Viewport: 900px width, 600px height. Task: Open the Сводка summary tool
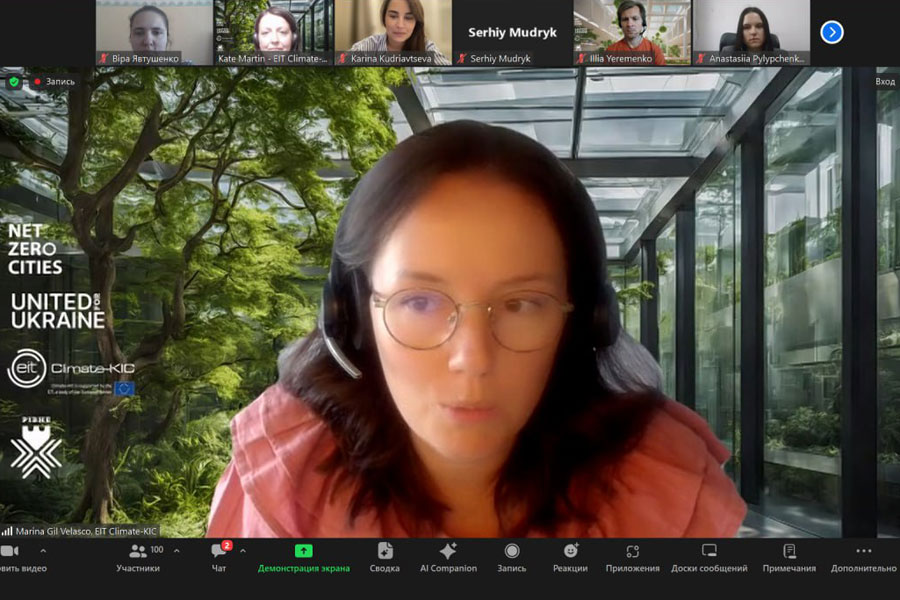(x=385, y=558)
